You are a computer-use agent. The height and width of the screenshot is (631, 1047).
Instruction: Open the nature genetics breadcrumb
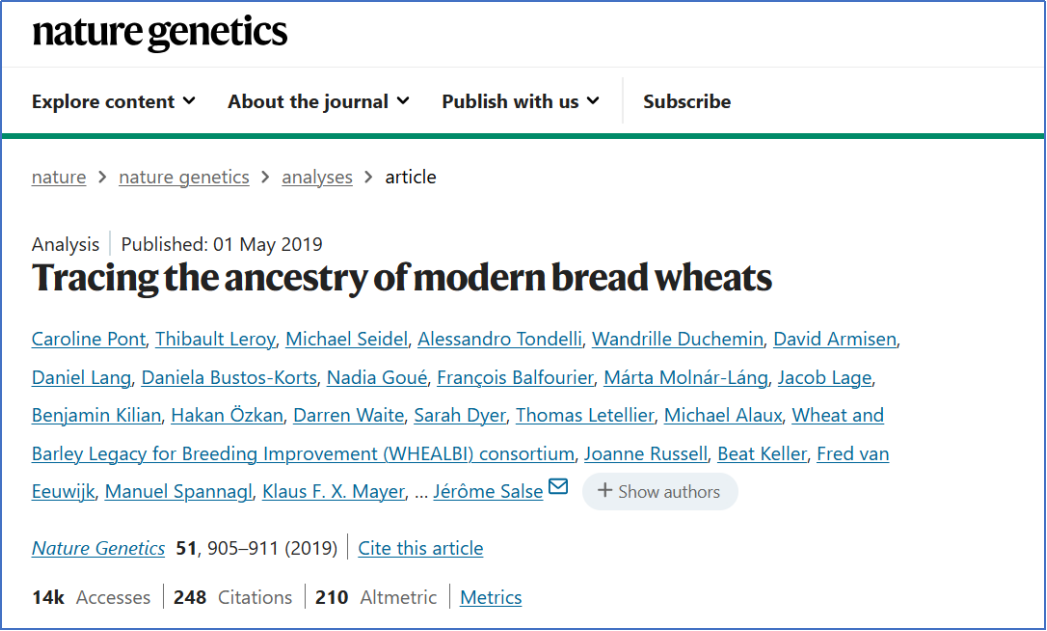[x=184, y=177]
